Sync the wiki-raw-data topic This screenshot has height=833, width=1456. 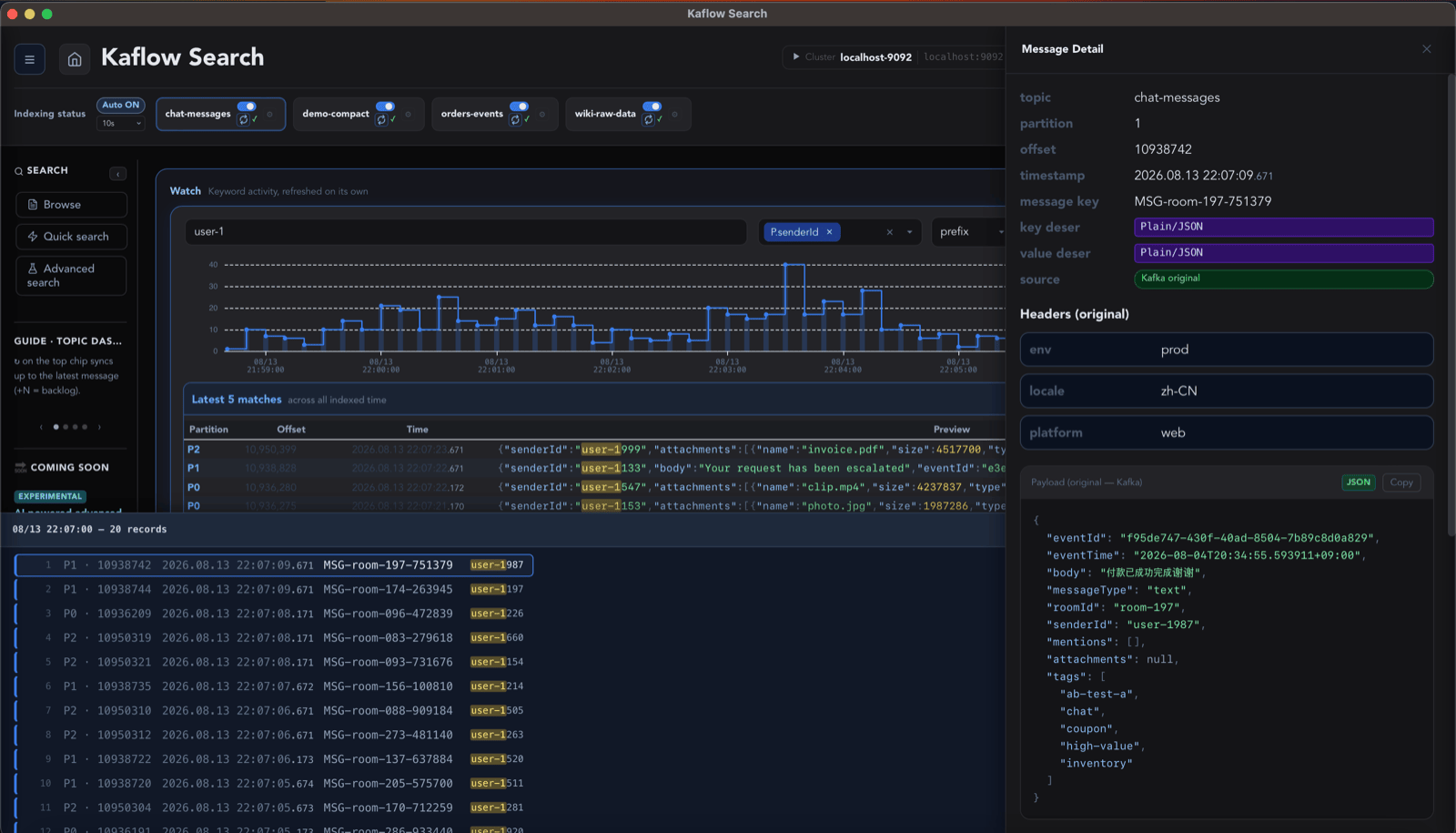[648, 119]
